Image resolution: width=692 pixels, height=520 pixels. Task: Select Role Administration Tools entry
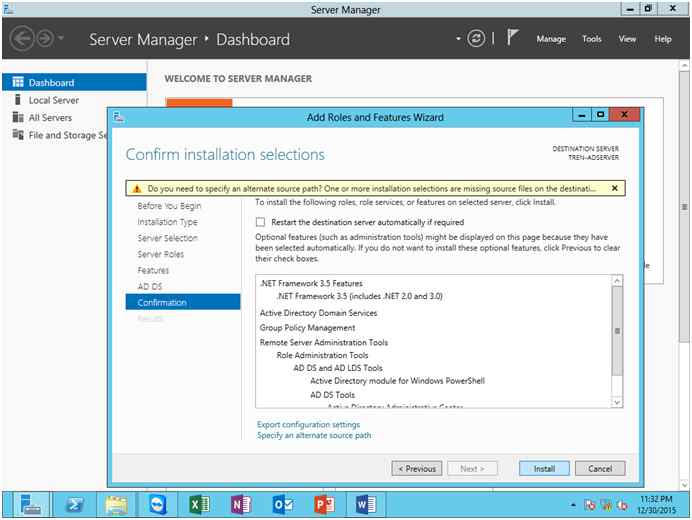tap(322, 355)
